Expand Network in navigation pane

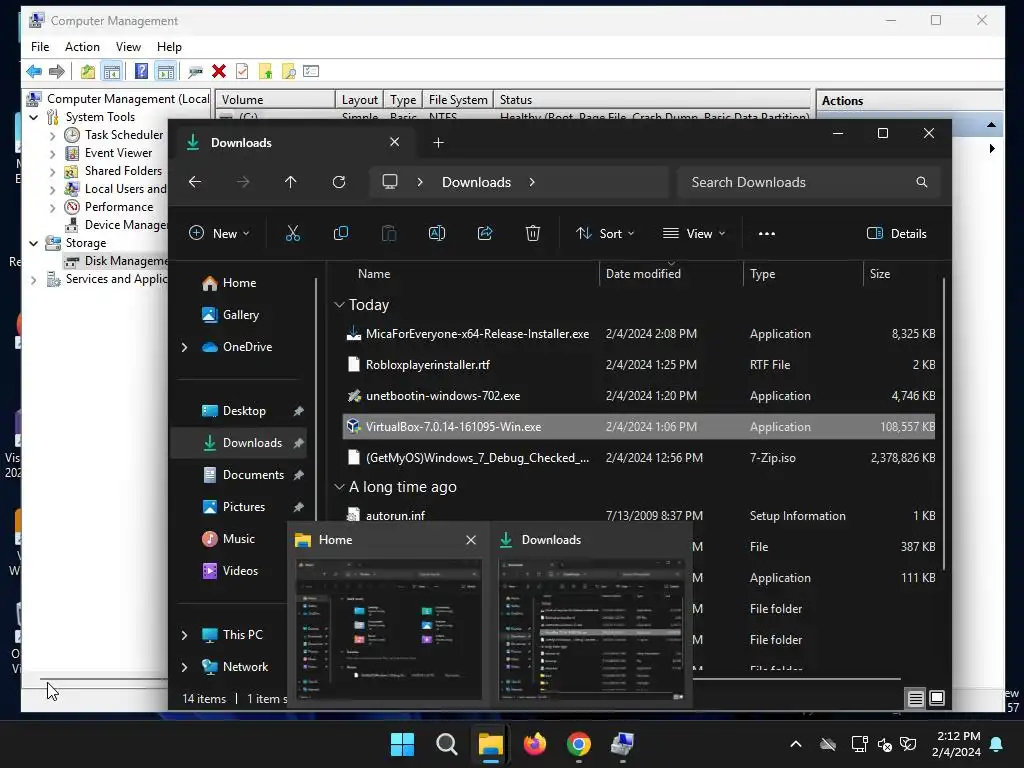184,667
